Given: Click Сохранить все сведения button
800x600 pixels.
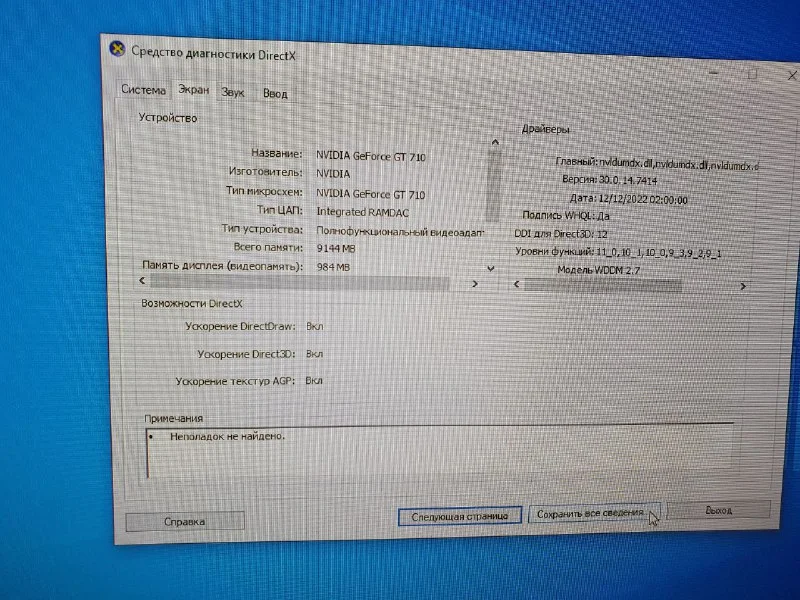Looking at the screenshot, I should click(x=591, y=514).
